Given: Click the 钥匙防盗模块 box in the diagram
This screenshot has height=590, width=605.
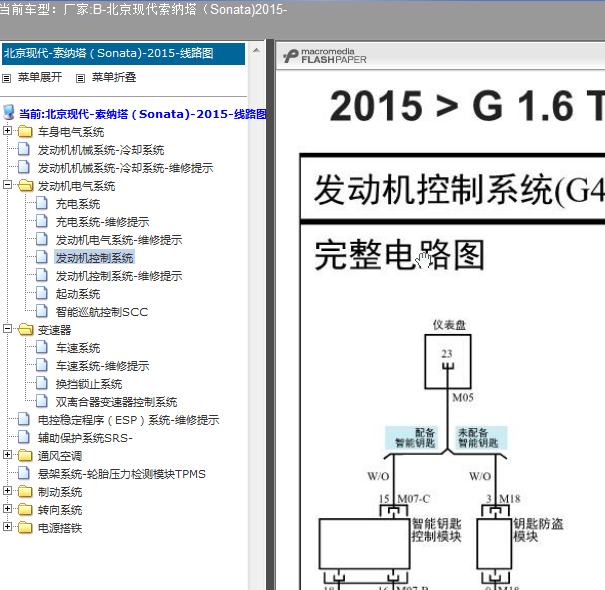Looking at the screenshot, I should [x=494, y=543].
